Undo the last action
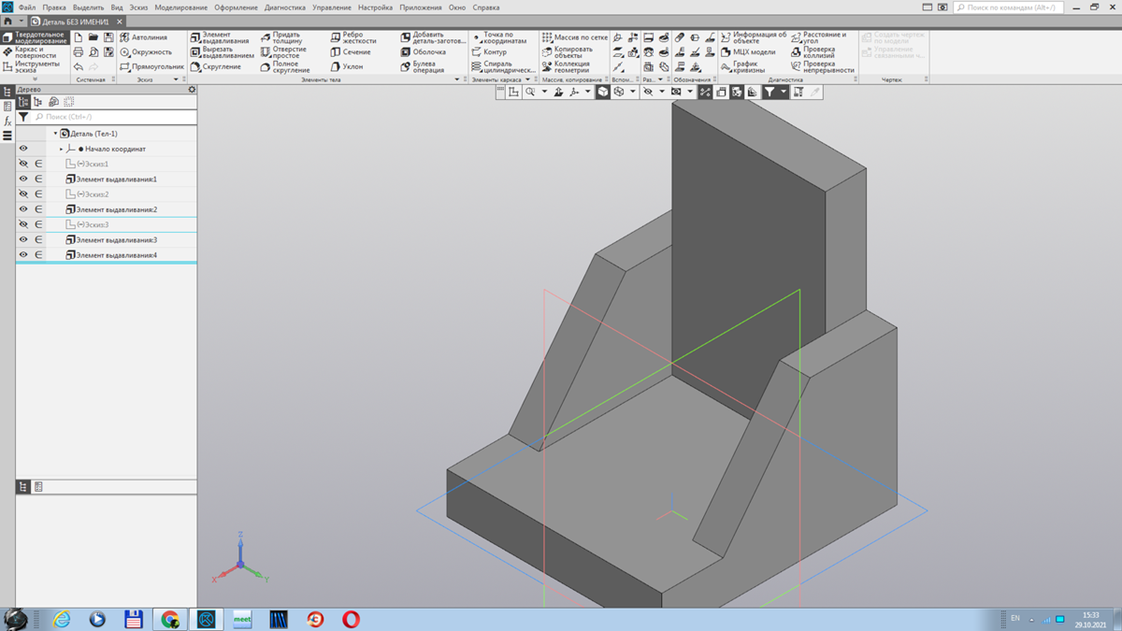This screenshot has height=631, width=1122. 78,67
